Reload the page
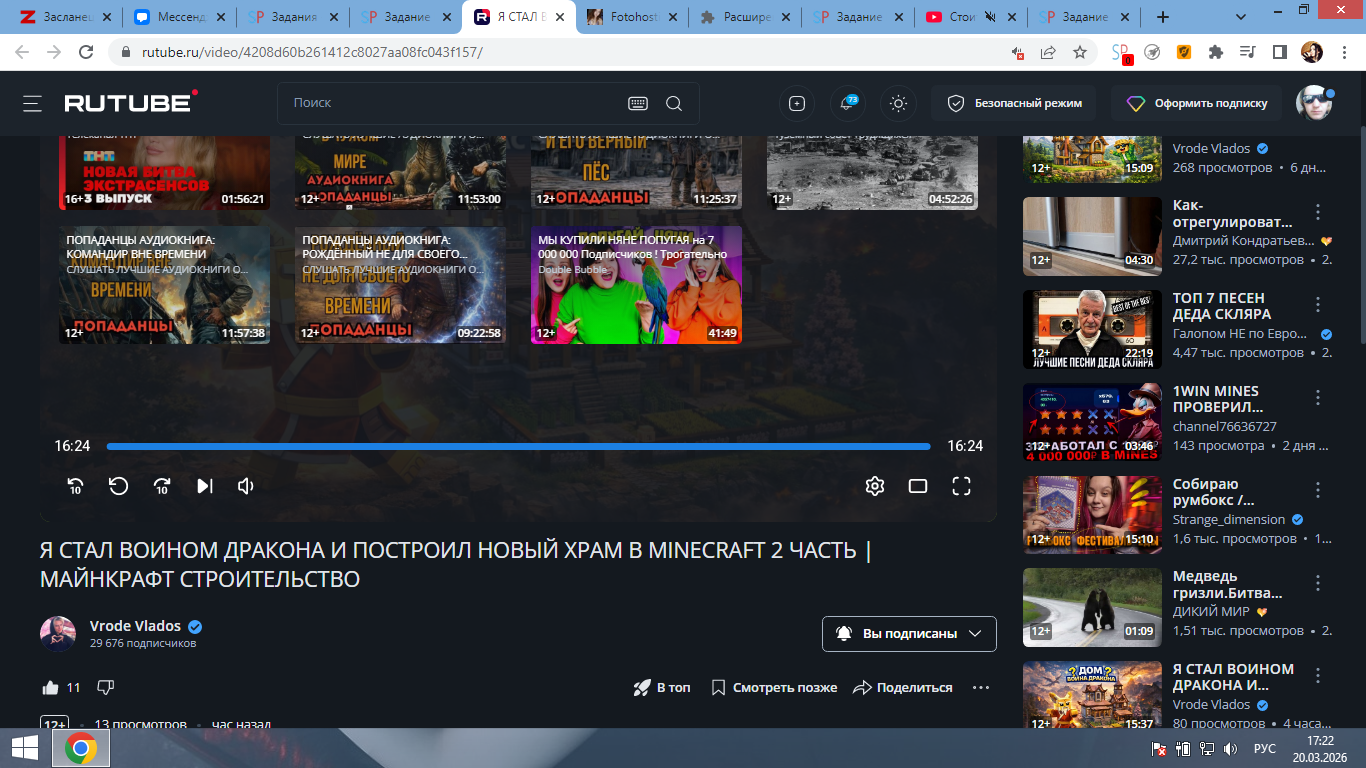Viewport: 1366px width, 768px height. pos(87,52)
